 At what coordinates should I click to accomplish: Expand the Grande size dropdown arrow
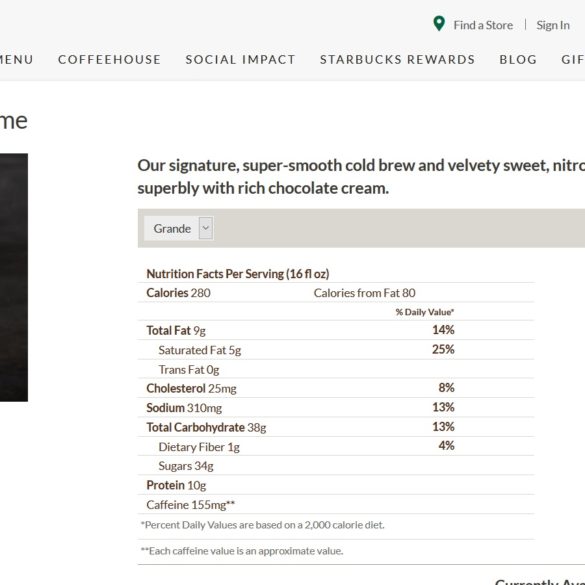point(206,228)
